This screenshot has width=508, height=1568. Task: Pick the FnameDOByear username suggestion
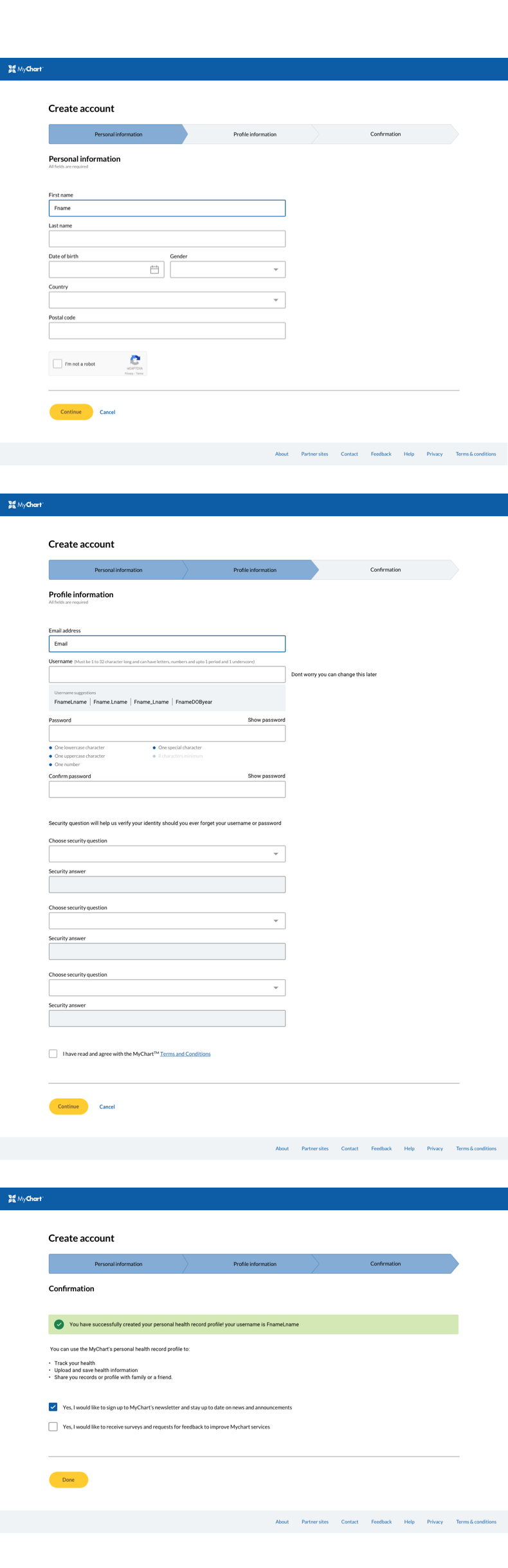point(194,702)
